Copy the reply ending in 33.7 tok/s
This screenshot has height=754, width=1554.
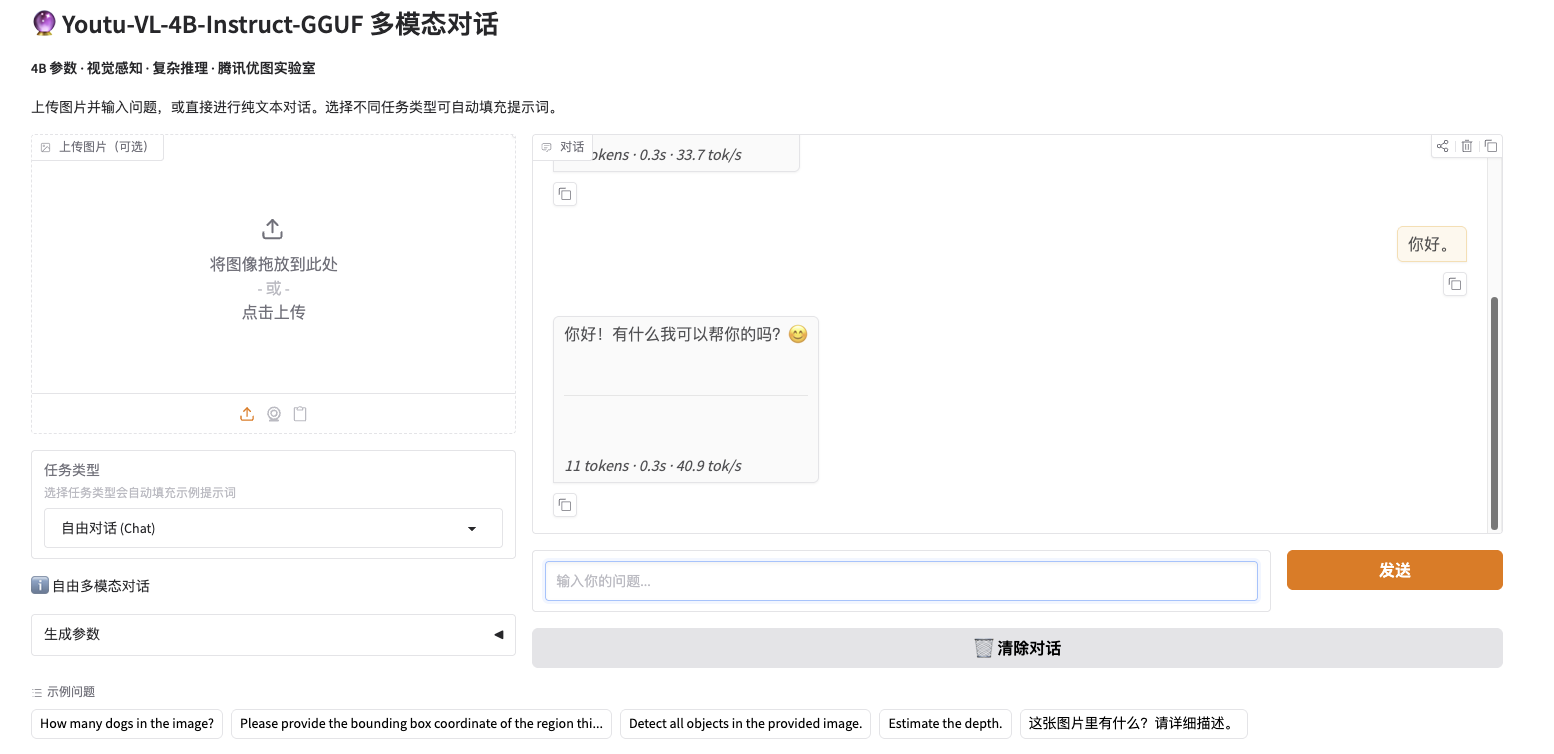coord(565,194)
